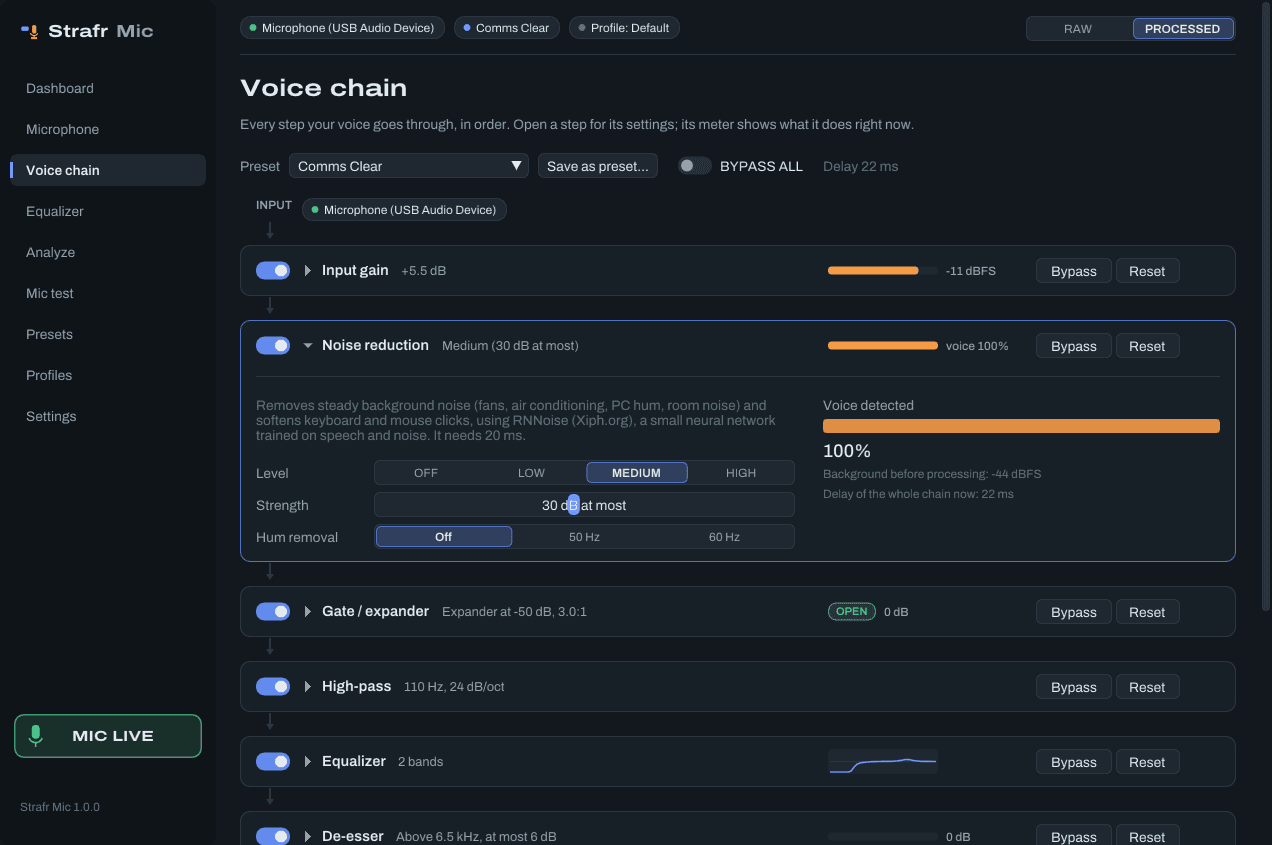Viewport: 1272px width, 845px height.
Task: Click the INPUT Microphone device chip
Action: tap(405, 210)
